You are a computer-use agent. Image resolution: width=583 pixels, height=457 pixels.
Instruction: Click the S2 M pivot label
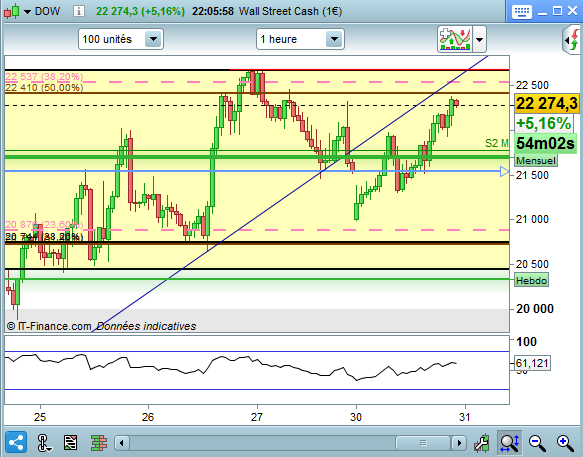[x=496, y=143]
